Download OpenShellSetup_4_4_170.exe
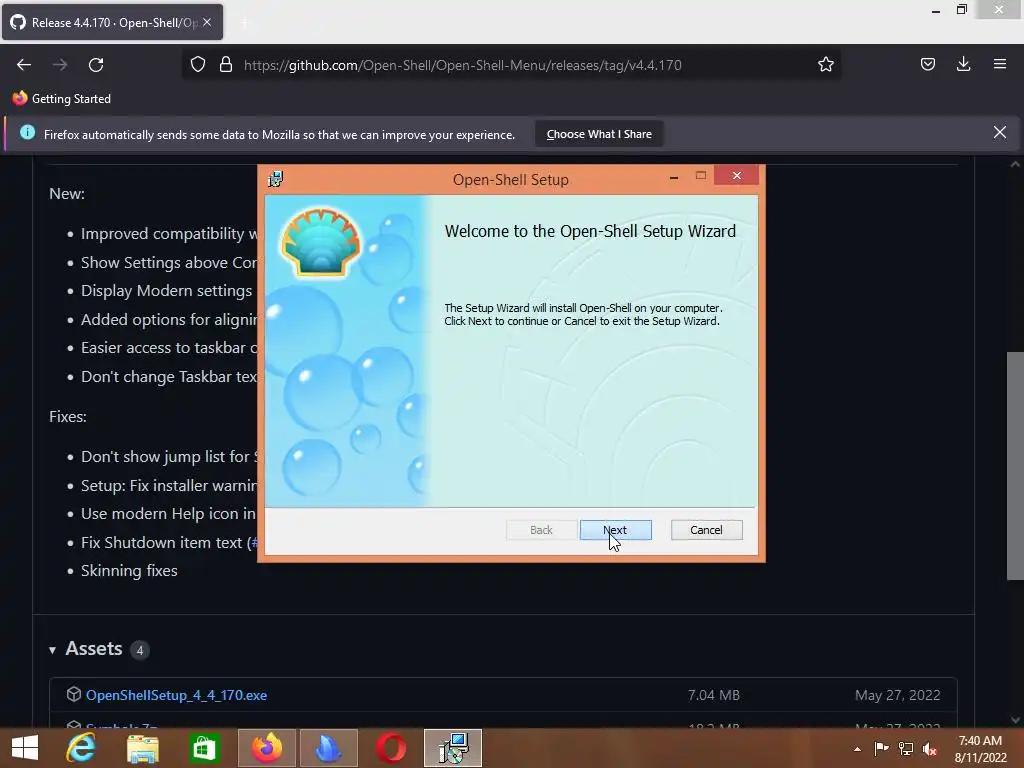Viewport: 1024px width, 768px height. point(176,695)
